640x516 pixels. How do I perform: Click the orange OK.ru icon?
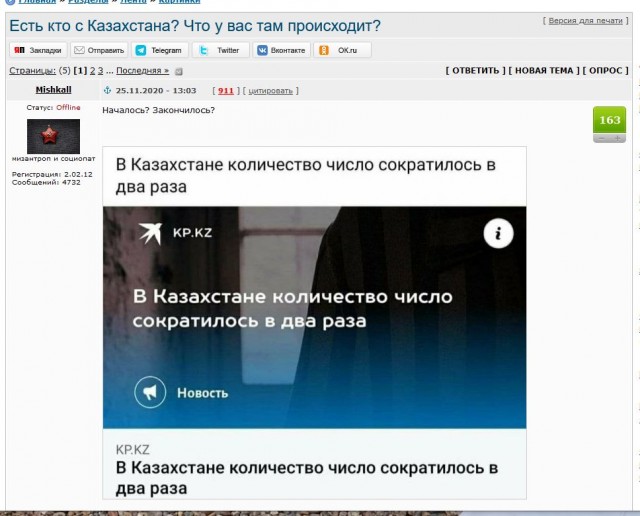(x=324, y=50)
